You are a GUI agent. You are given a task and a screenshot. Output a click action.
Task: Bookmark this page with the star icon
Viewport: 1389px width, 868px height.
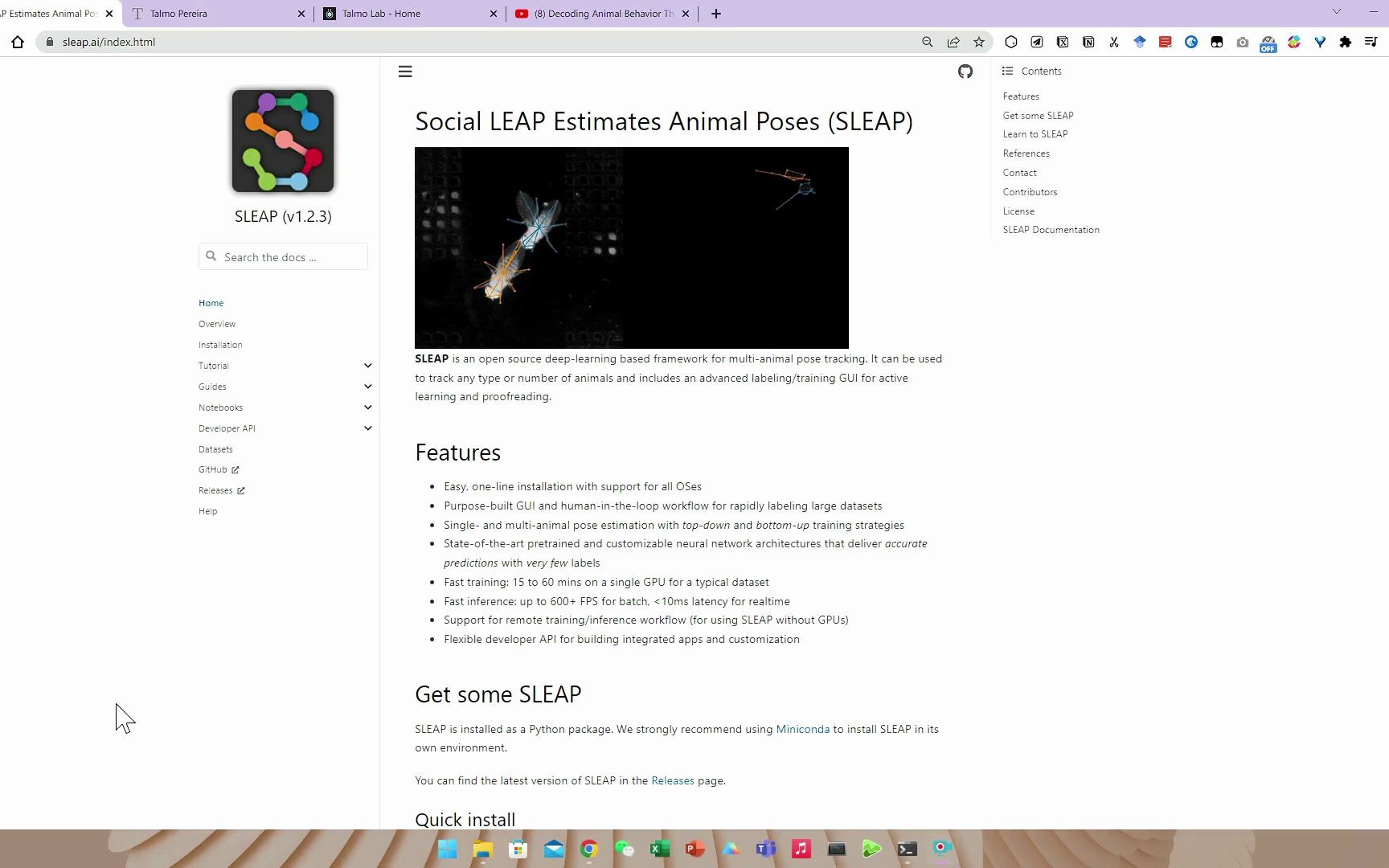pyautogui.click(x=979, y=42)
